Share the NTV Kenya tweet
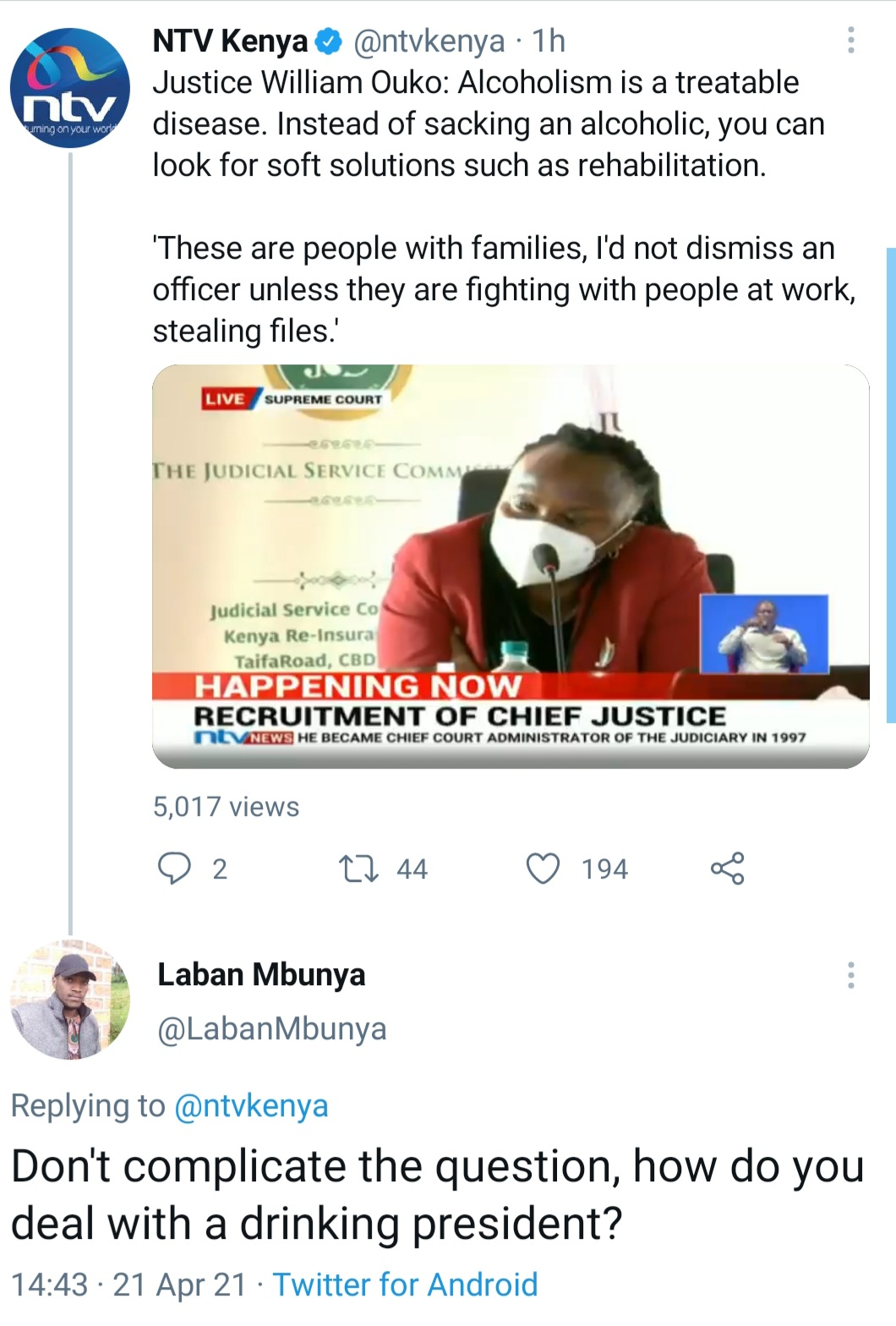 tap(727, 868)
